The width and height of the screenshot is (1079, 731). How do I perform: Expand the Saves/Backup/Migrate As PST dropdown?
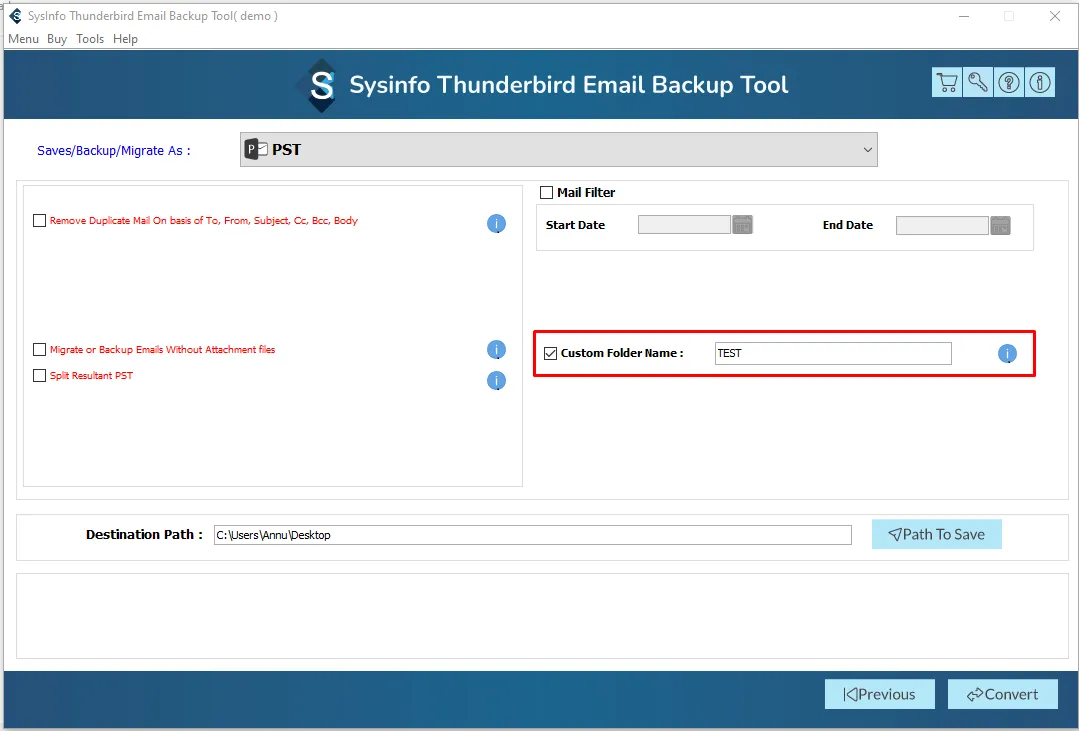point(559,149)
